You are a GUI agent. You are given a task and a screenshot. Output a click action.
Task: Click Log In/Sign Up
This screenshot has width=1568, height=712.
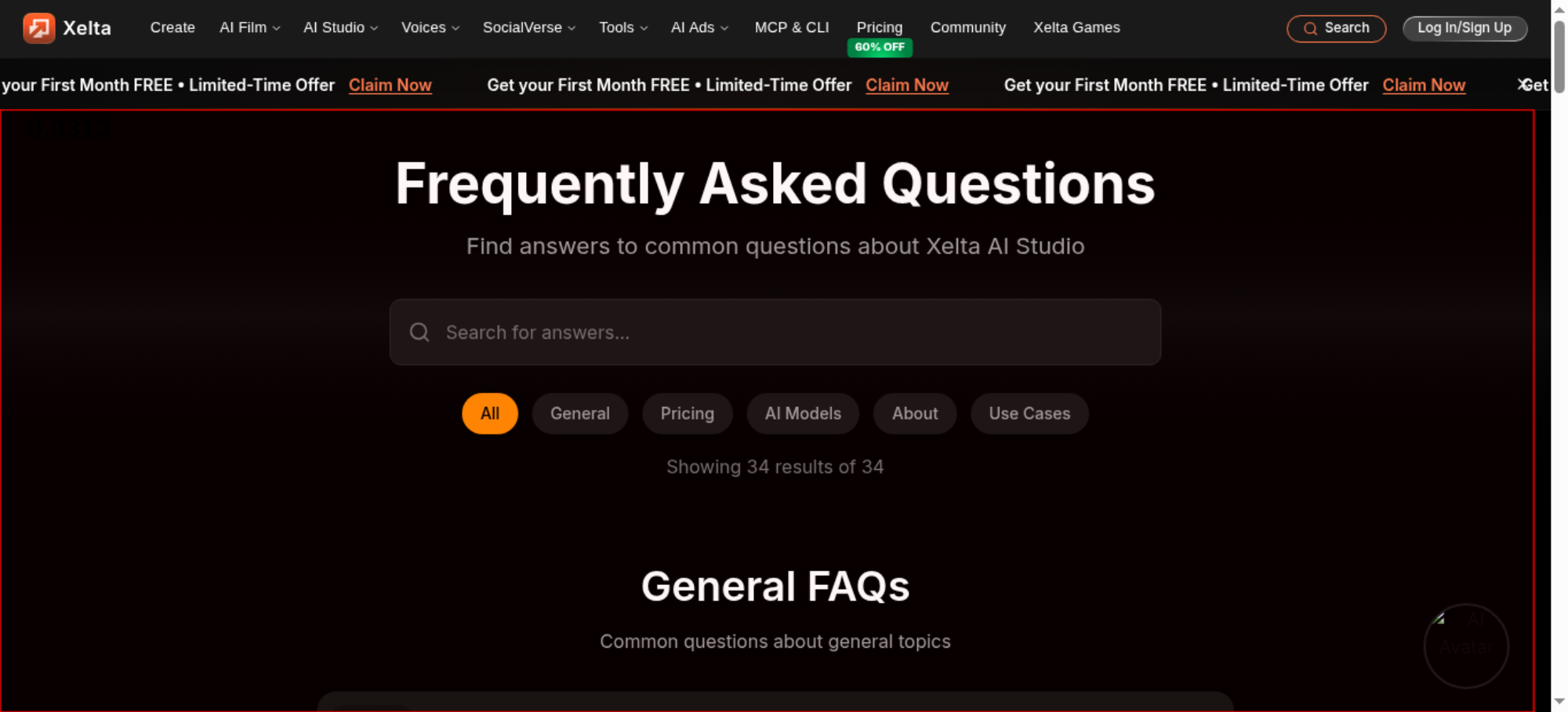[1465, 28]
